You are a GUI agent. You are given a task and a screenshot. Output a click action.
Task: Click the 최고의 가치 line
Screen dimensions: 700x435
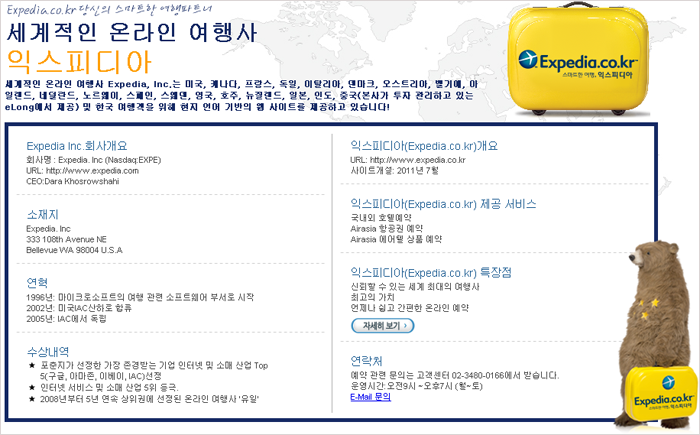tap(372, 297)
